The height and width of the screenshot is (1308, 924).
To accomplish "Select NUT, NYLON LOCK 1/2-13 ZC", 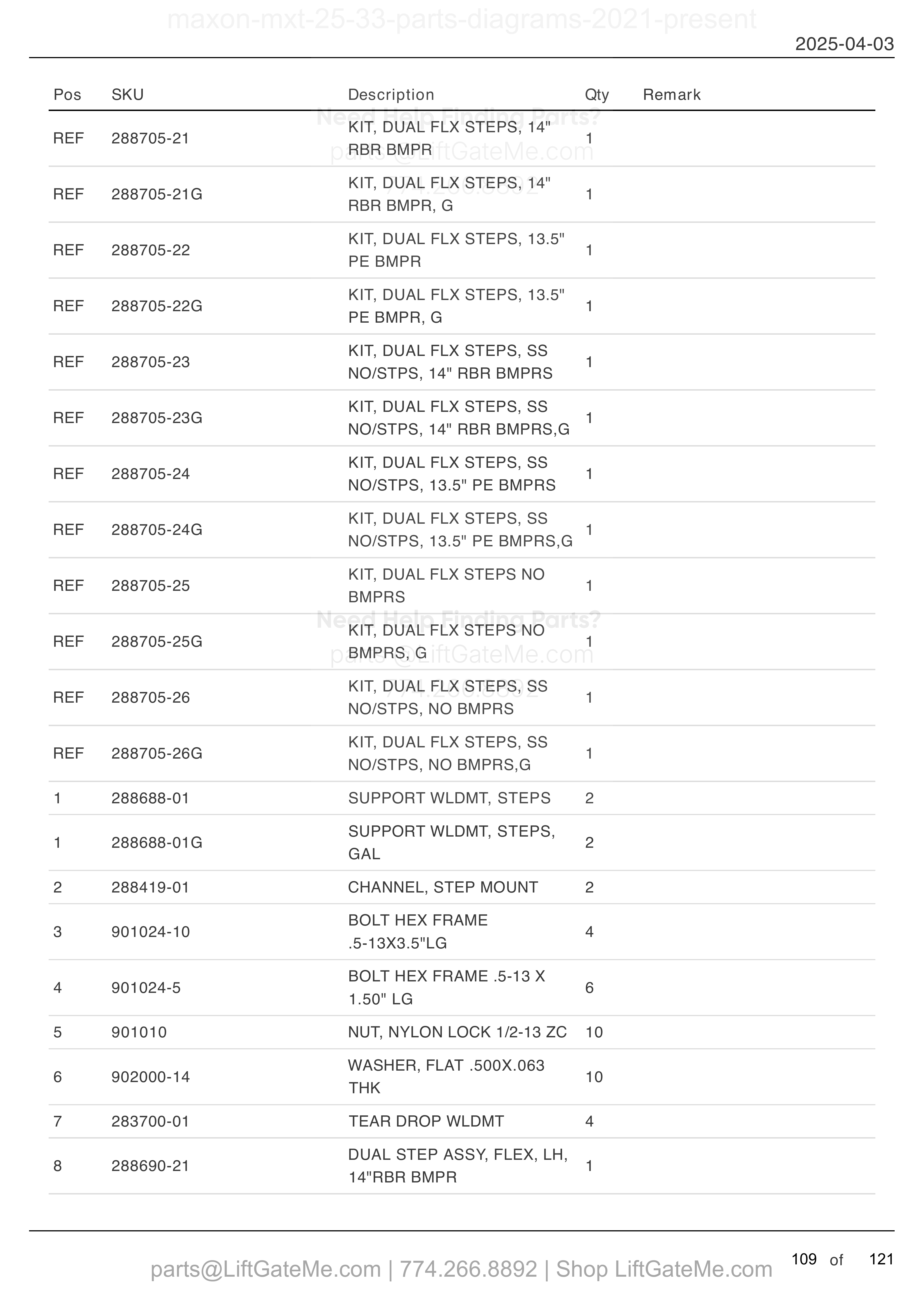I will pyautogui.click(x=457, y=1032).
